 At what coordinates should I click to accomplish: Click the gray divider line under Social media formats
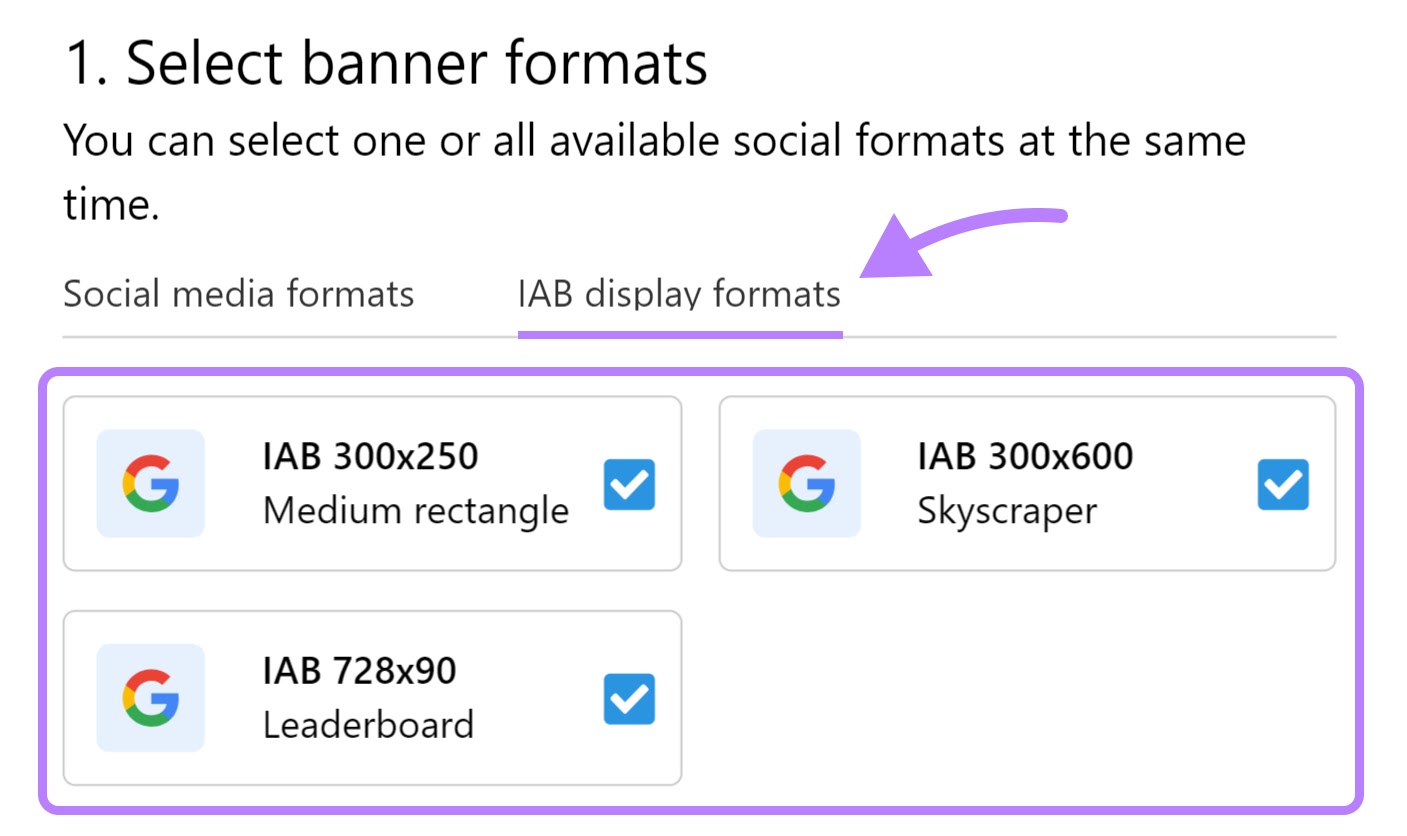coord(290,337)
